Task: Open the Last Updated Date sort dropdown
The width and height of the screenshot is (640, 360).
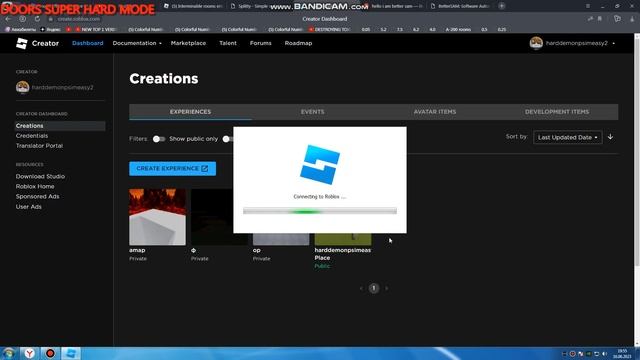Action: point(567,138)
